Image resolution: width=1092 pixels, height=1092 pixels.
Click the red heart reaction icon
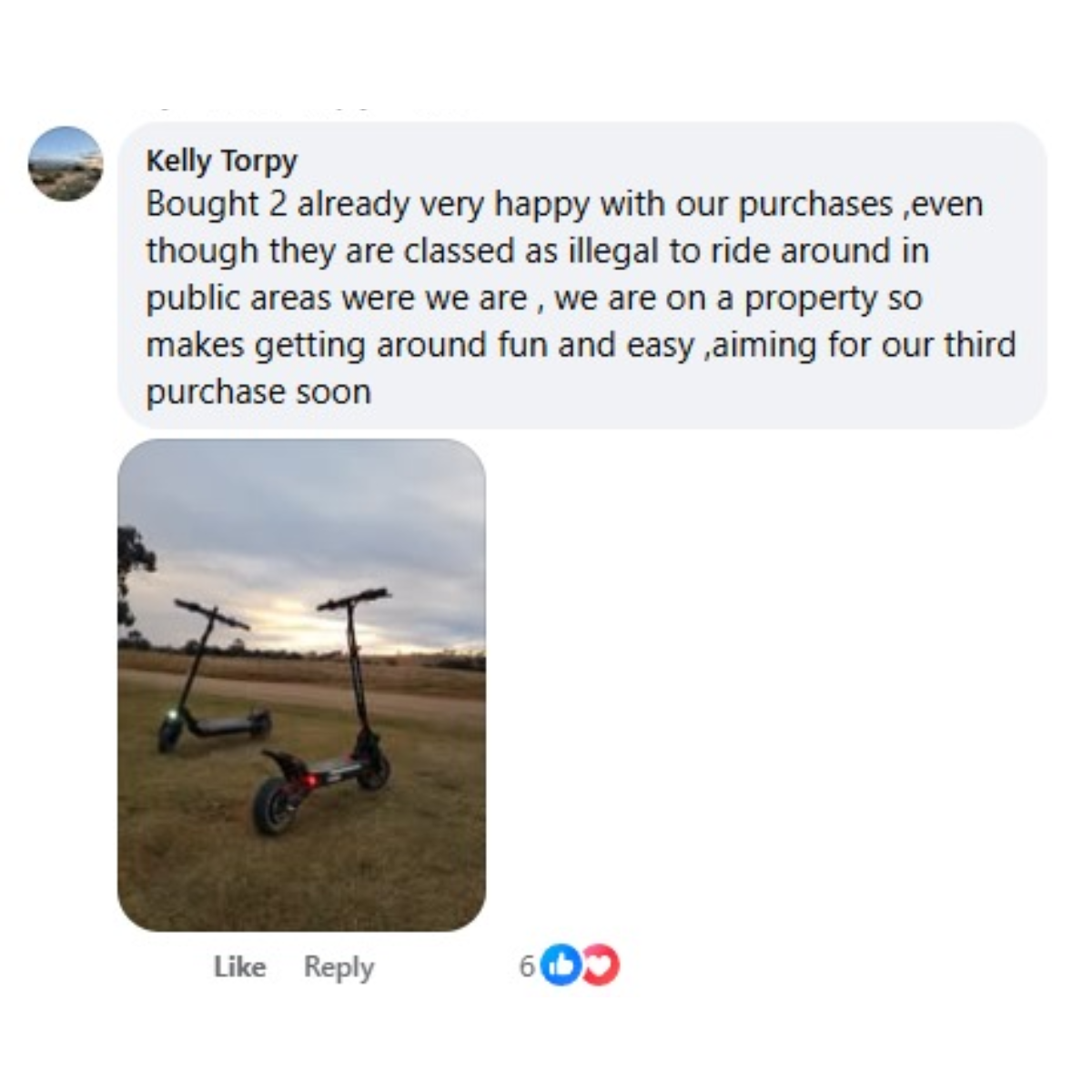click(601, 966)
